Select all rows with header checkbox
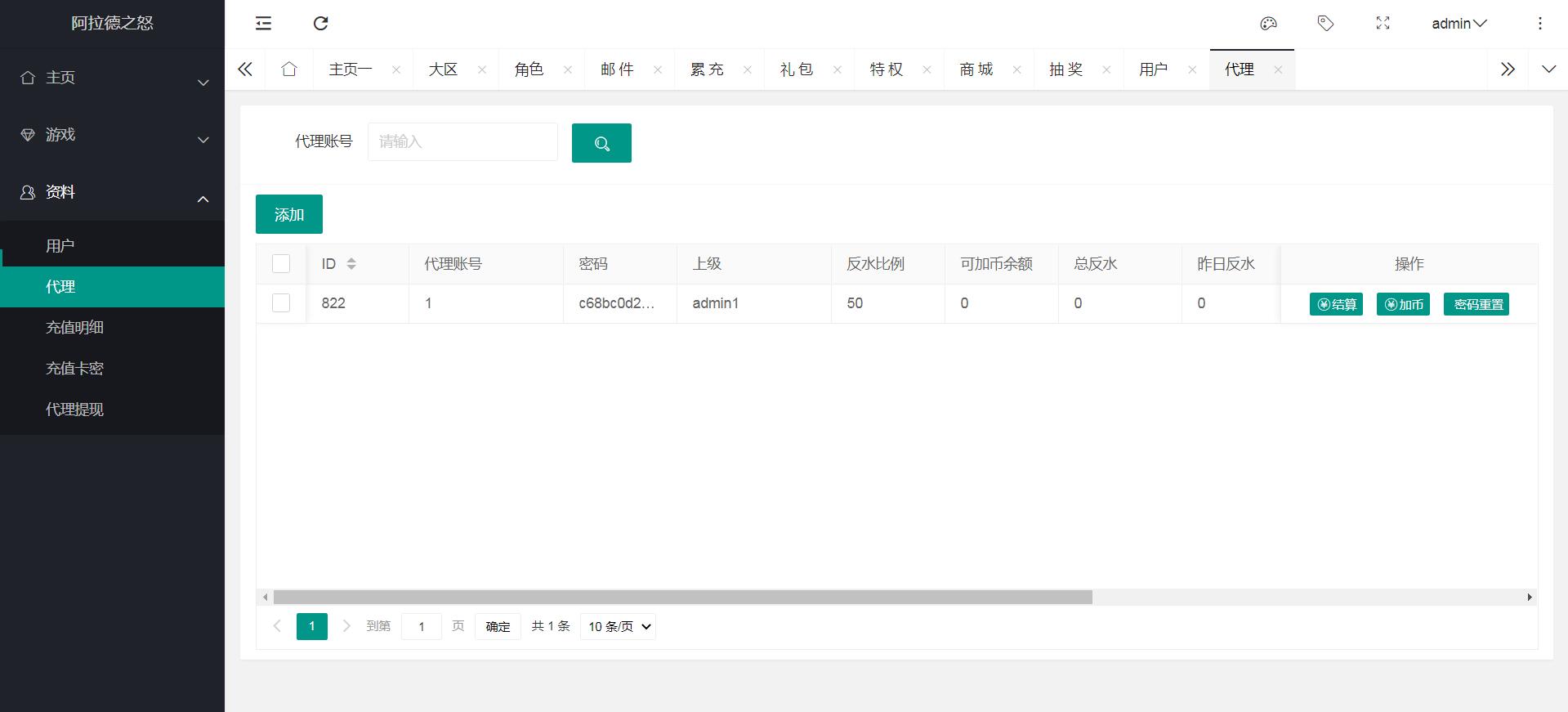The width and height of the screenshot is (1568, 712). [x=281, y=263]
